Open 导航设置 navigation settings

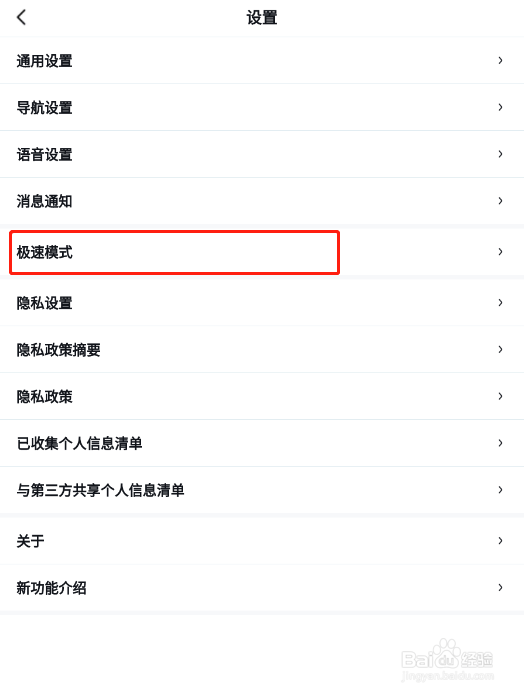click(262, 107)
